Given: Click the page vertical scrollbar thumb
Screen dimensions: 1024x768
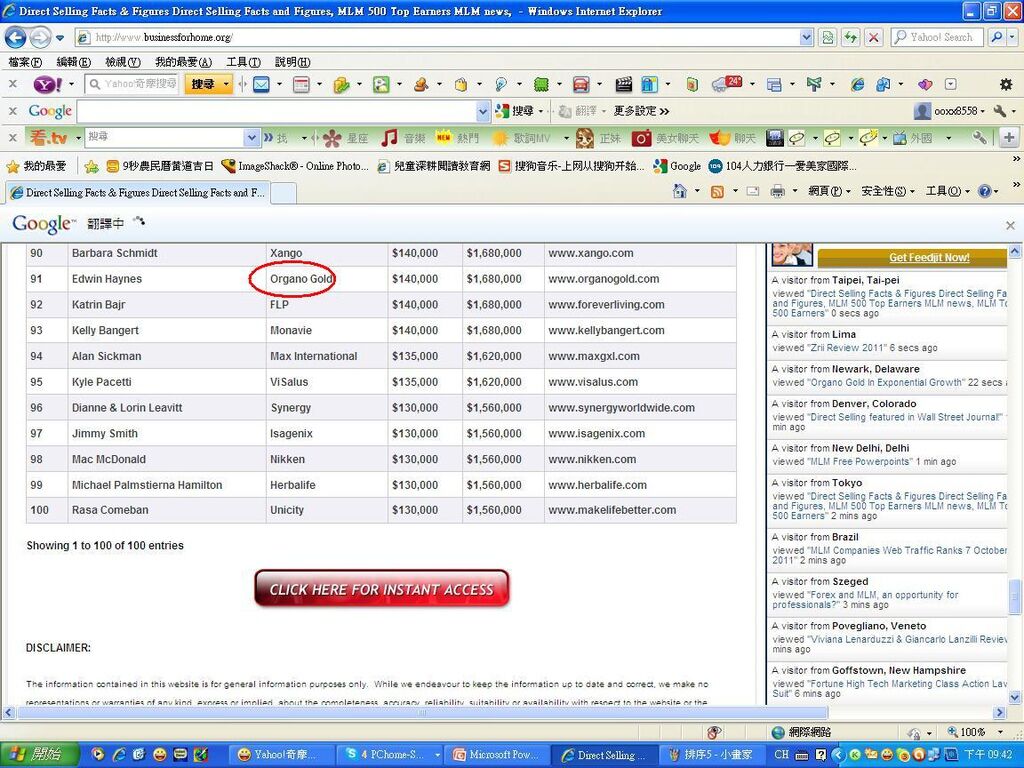Looking at the screenshot, I should pos(1015,596).
